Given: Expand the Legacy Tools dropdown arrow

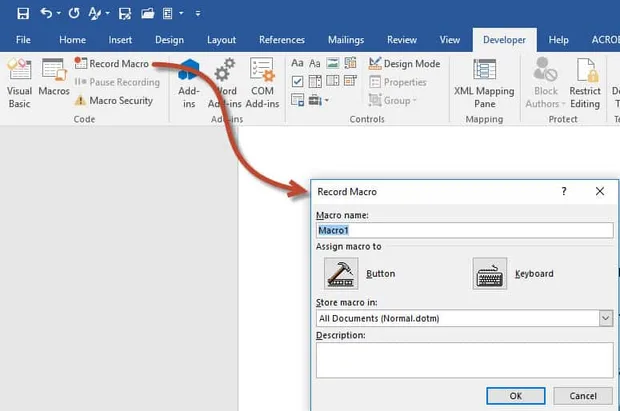Looking at the screenshot, I should pyautogui.click(x=327, y=100).
